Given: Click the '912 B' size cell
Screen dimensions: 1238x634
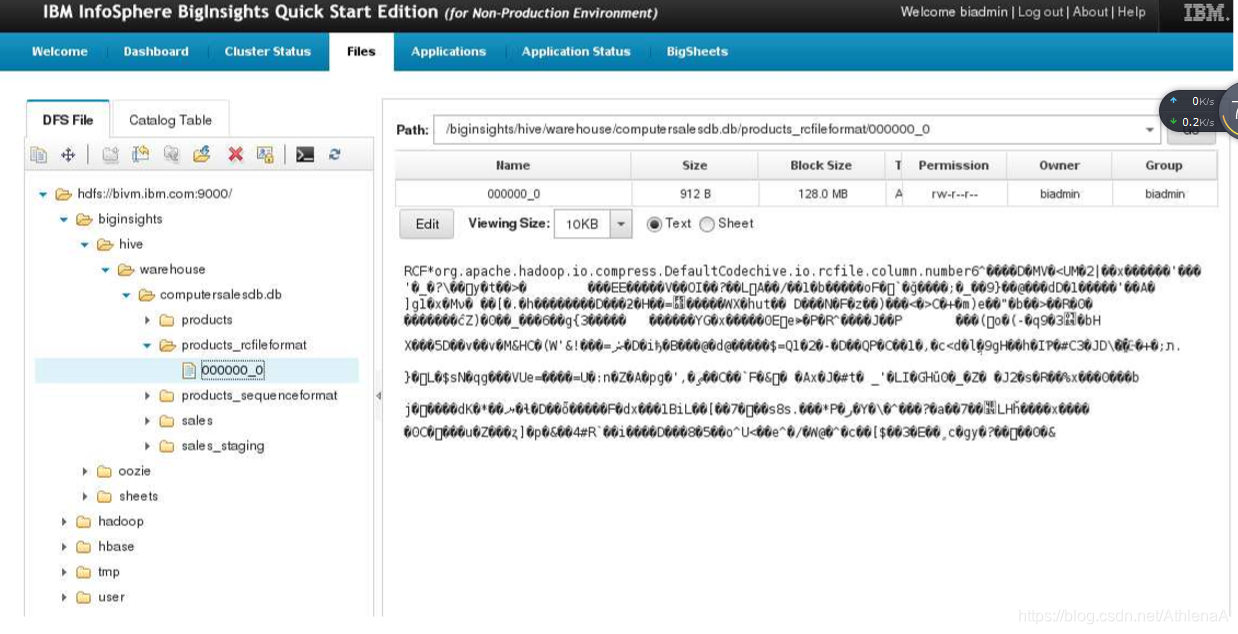Looking at the screenshot, I should (695, 194).
